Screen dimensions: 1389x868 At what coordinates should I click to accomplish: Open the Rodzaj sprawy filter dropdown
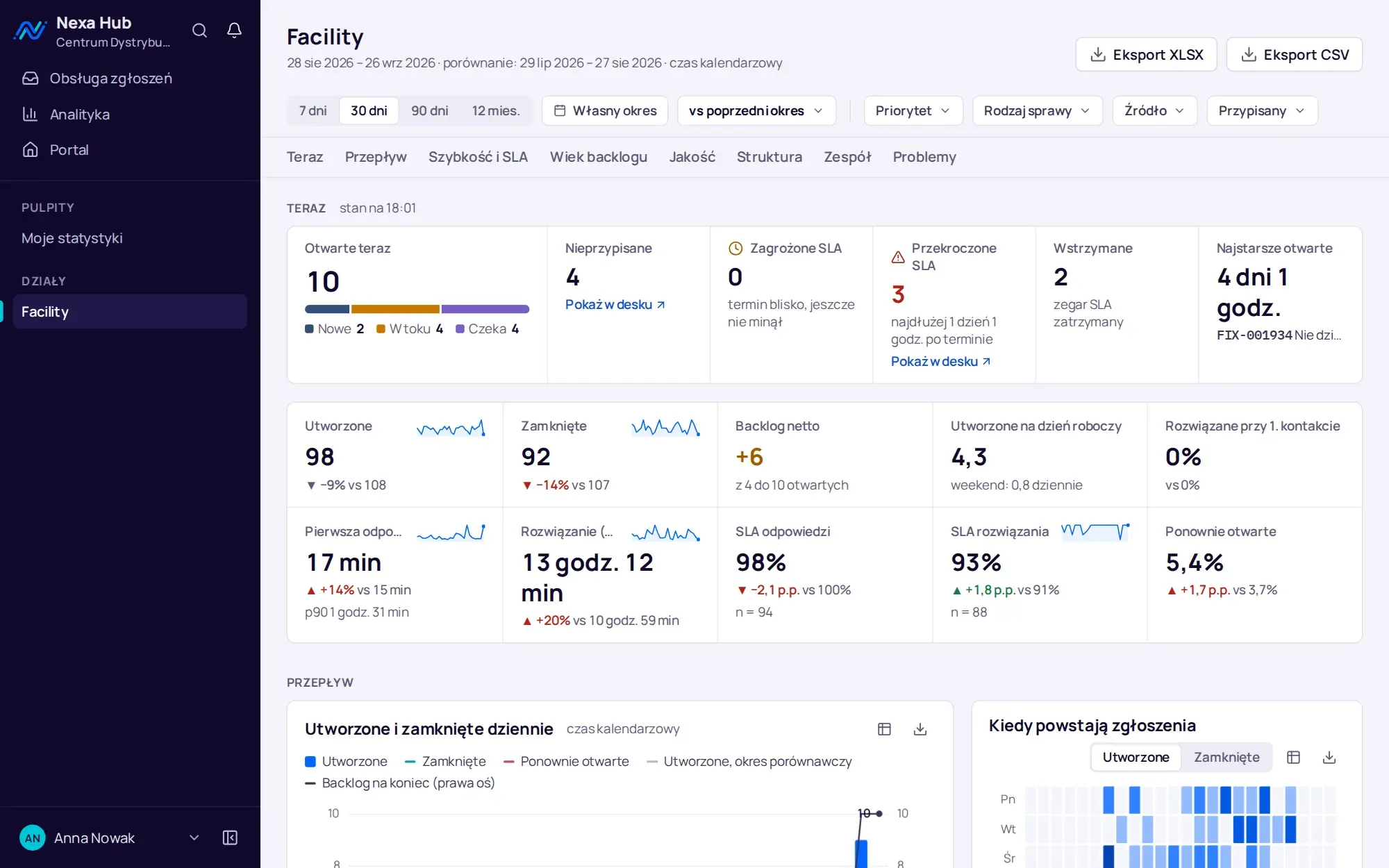pos(1037,110)
